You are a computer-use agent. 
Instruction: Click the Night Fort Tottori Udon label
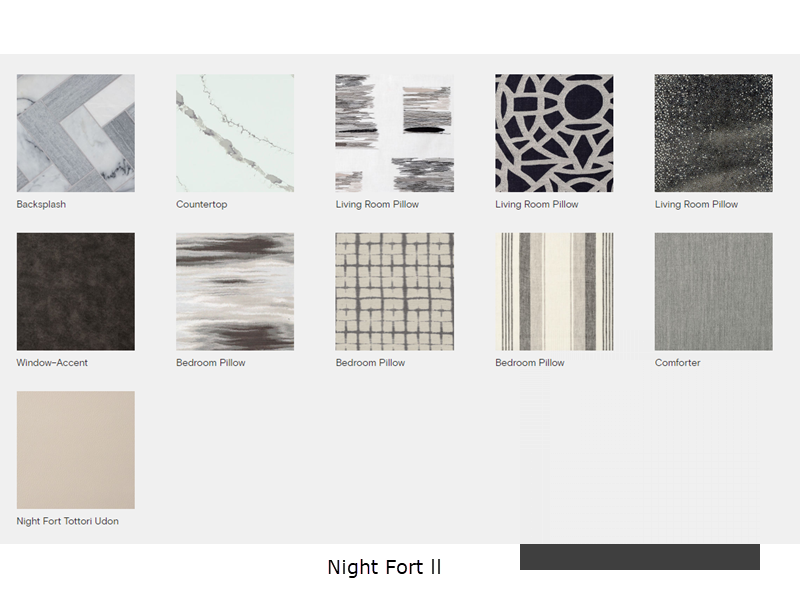[67, 521]
